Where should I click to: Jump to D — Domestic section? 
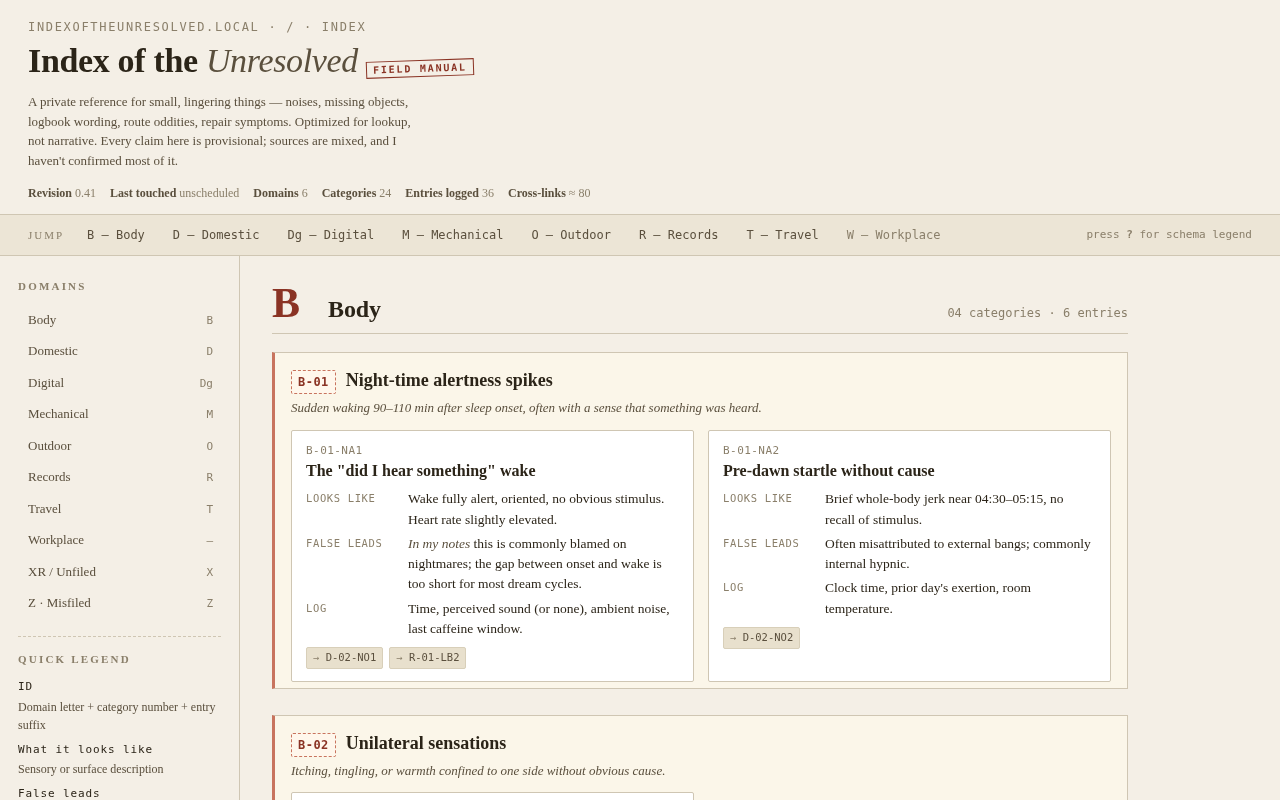pos(216,235)
